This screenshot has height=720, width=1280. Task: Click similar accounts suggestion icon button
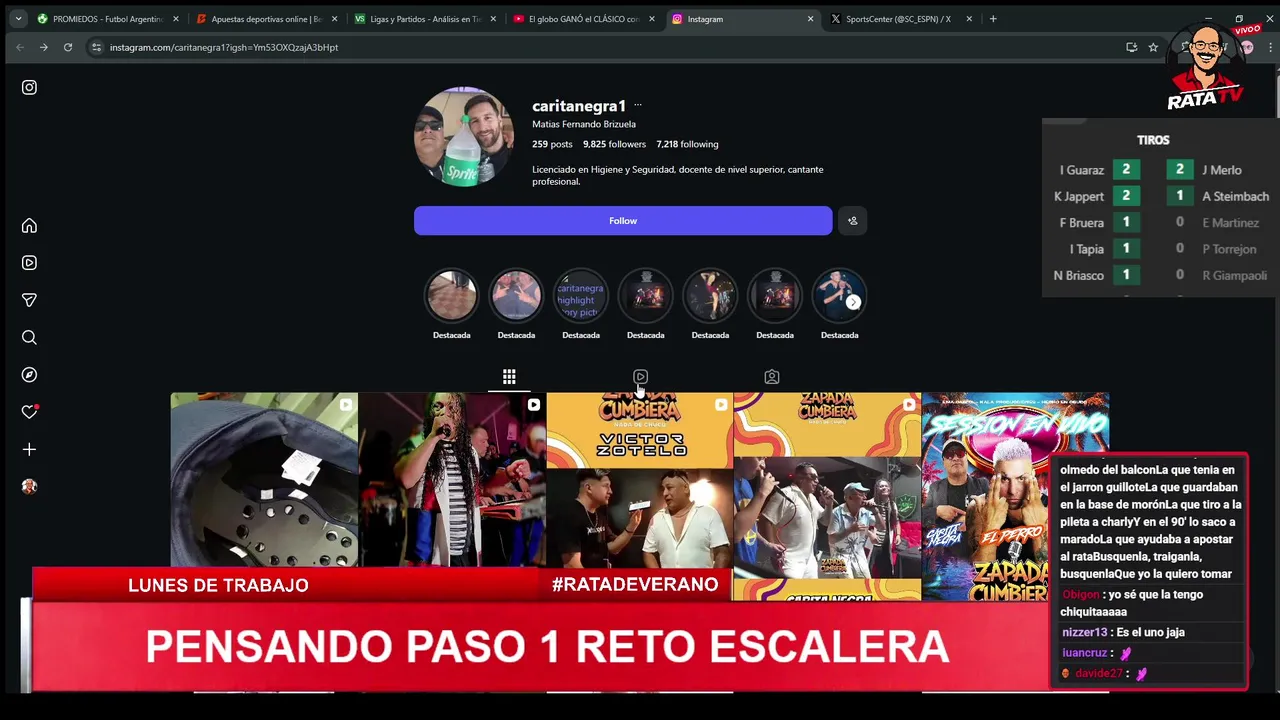coord(852,221)
